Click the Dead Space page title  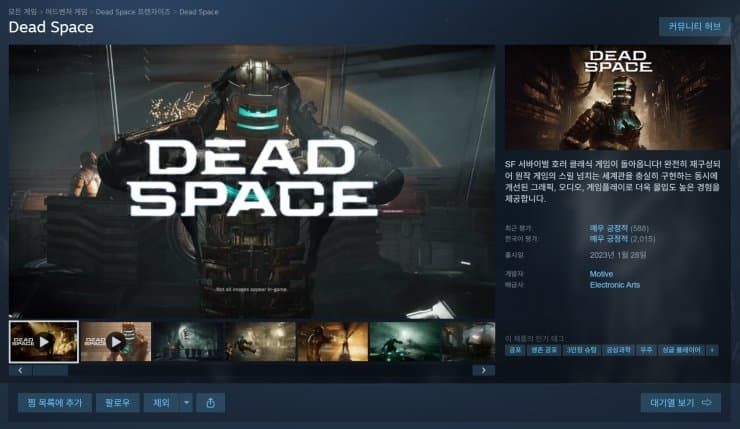pos(51,27)
